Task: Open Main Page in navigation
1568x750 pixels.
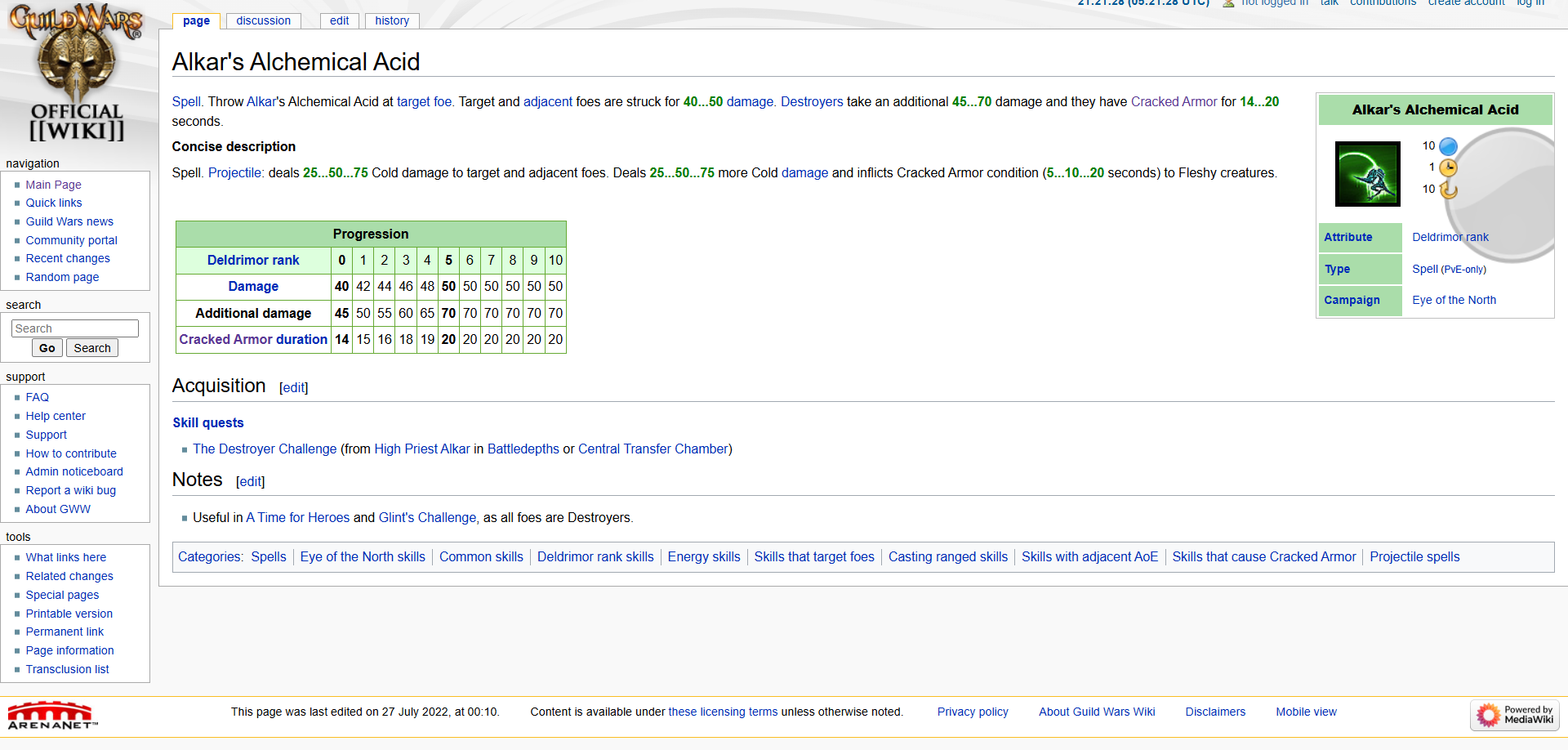Action: click(53, 185)
